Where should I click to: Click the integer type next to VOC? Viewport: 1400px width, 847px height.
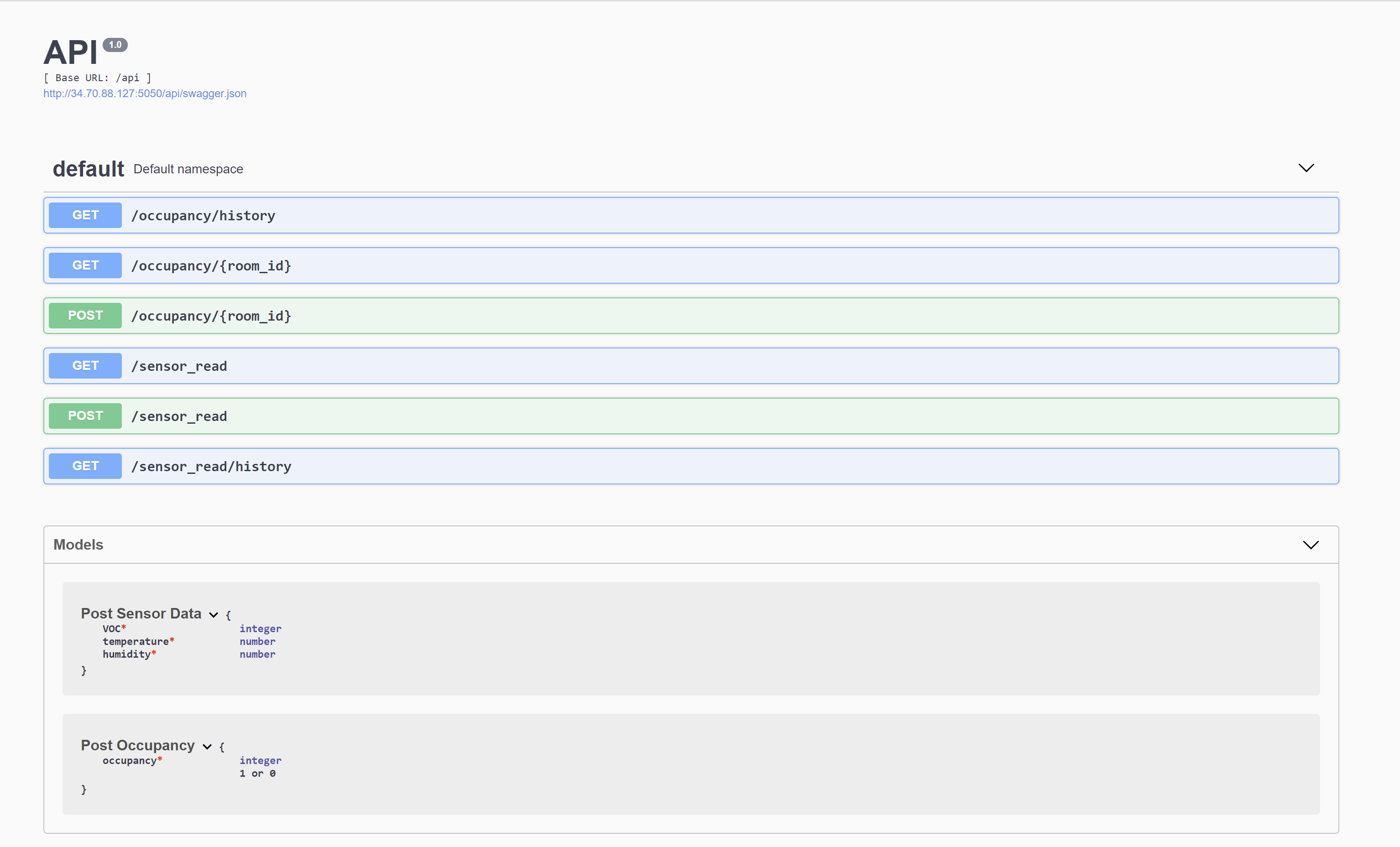click(260, 628)
